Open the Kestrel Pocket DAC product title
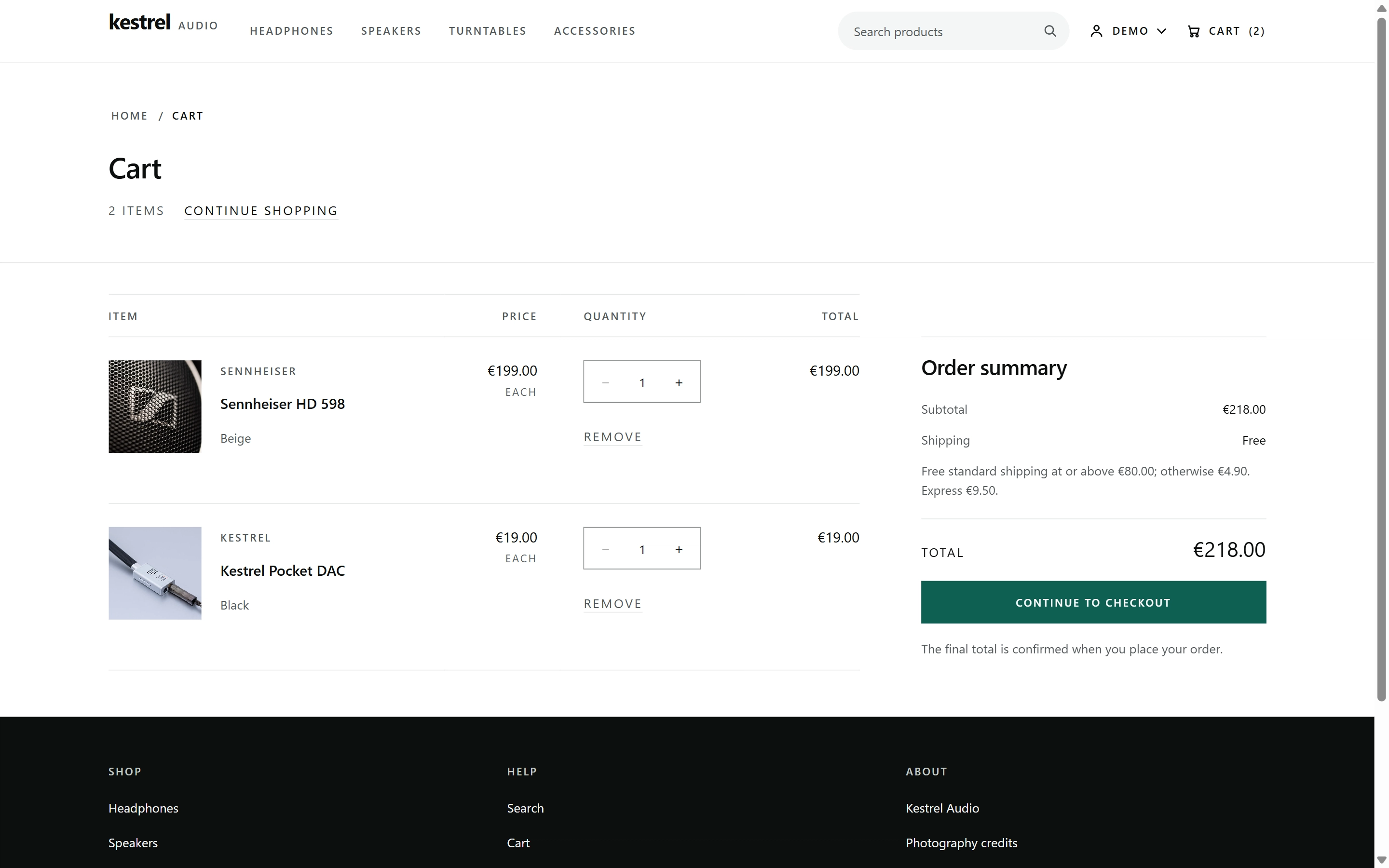1389x868 pixels. point(283,570)
